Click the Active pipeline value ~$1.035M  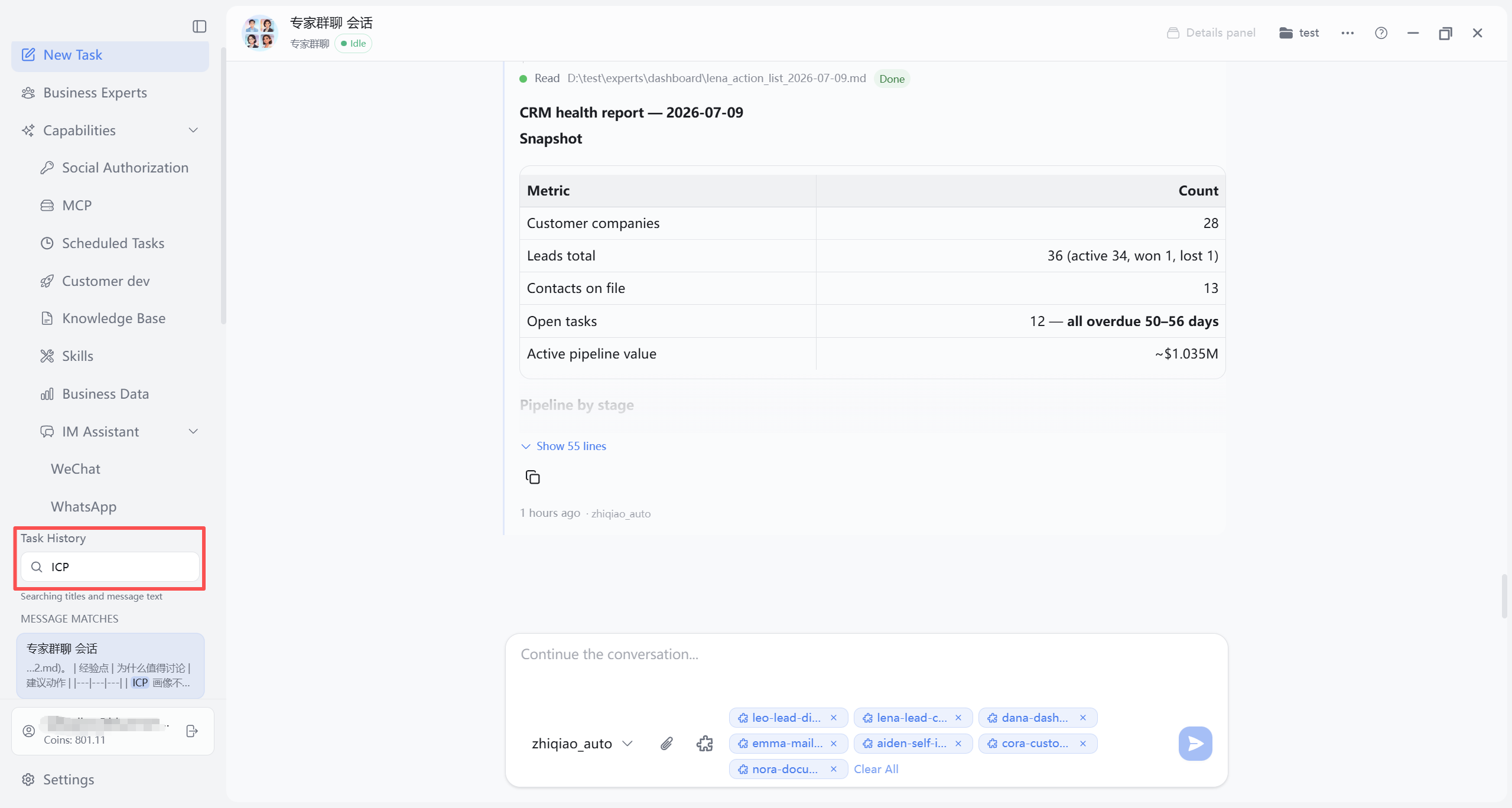tap(1186, 354)
